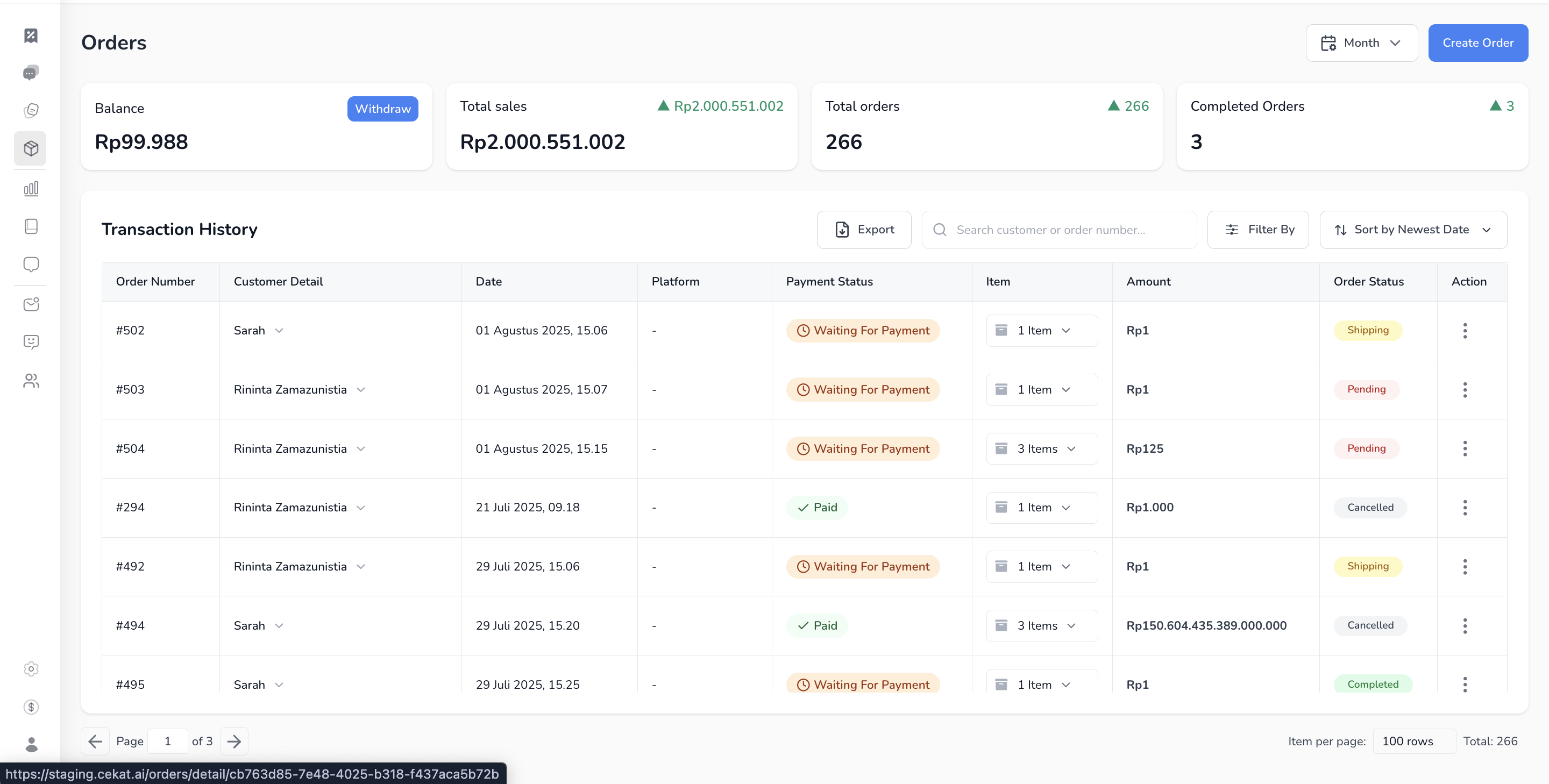Image resolution: width=1549 pixels, height=784 pixels.
Task: Open three-dot action menu for order #294
Action: [x=1465, y=507]
